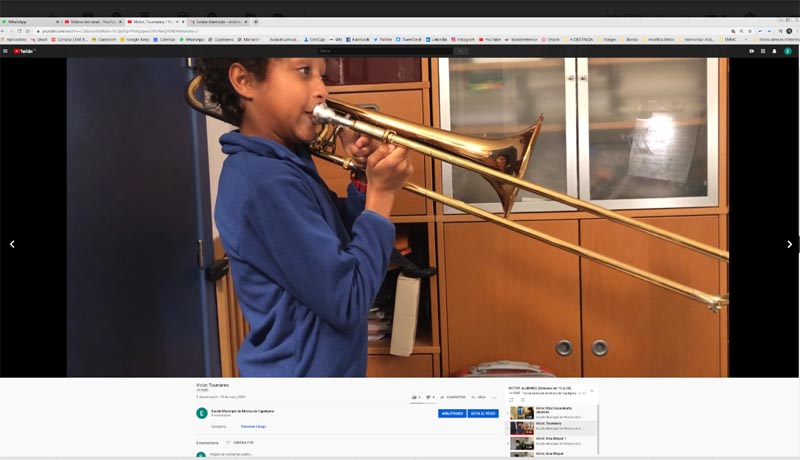Open the Víctor Ana Miquel 1 playlist video

click(x=553, y=443)
